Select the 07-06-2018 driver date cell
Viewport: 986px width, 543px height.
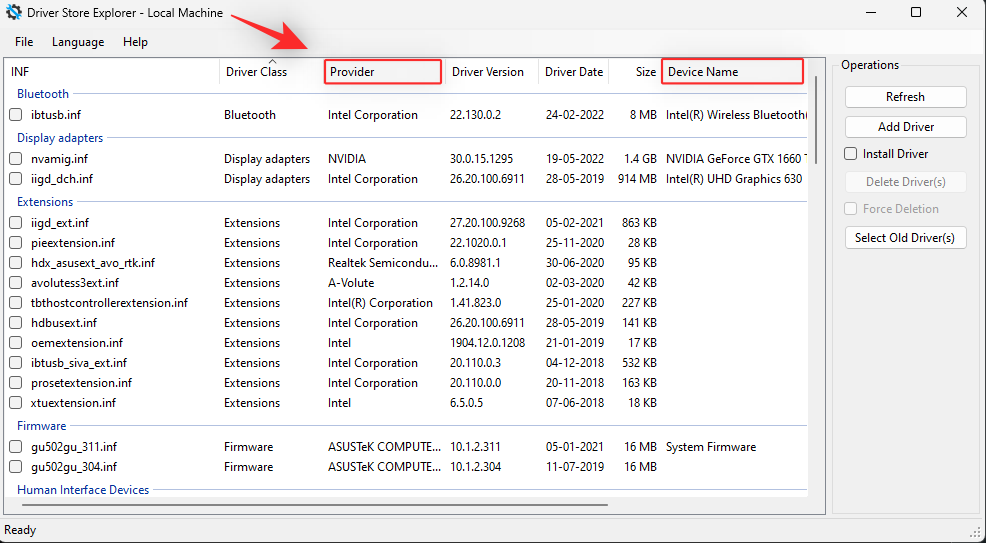[575, 403]
